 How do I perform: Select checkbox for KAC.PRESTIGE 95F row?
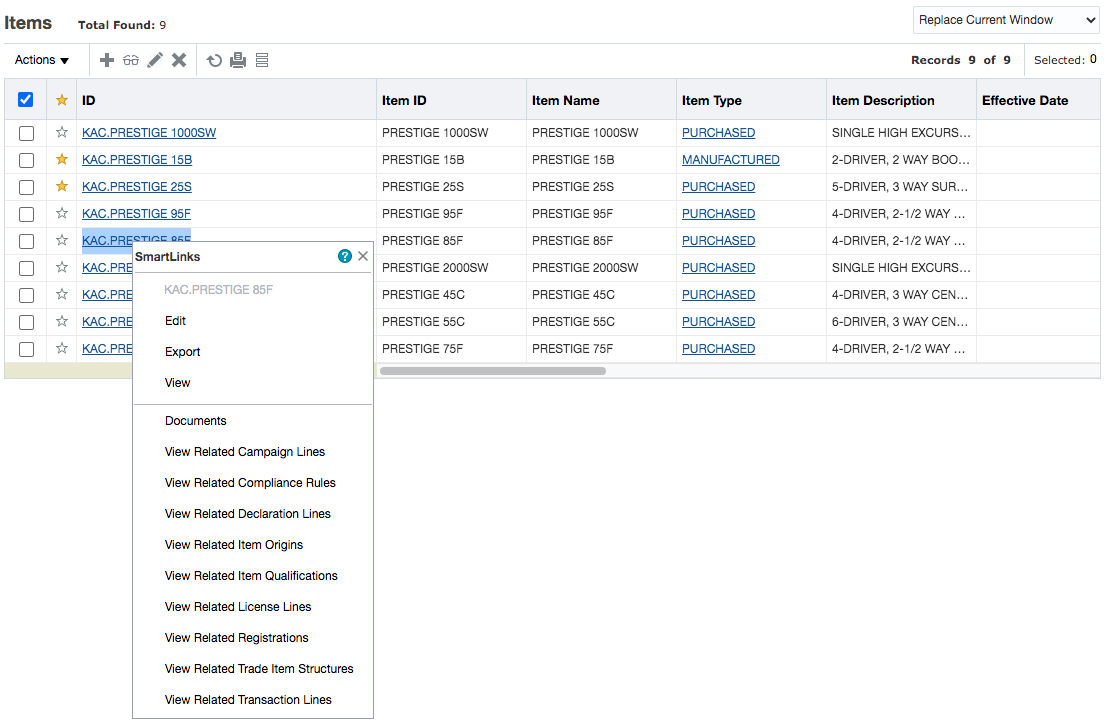pyautogui.click(x=26, y=214)
